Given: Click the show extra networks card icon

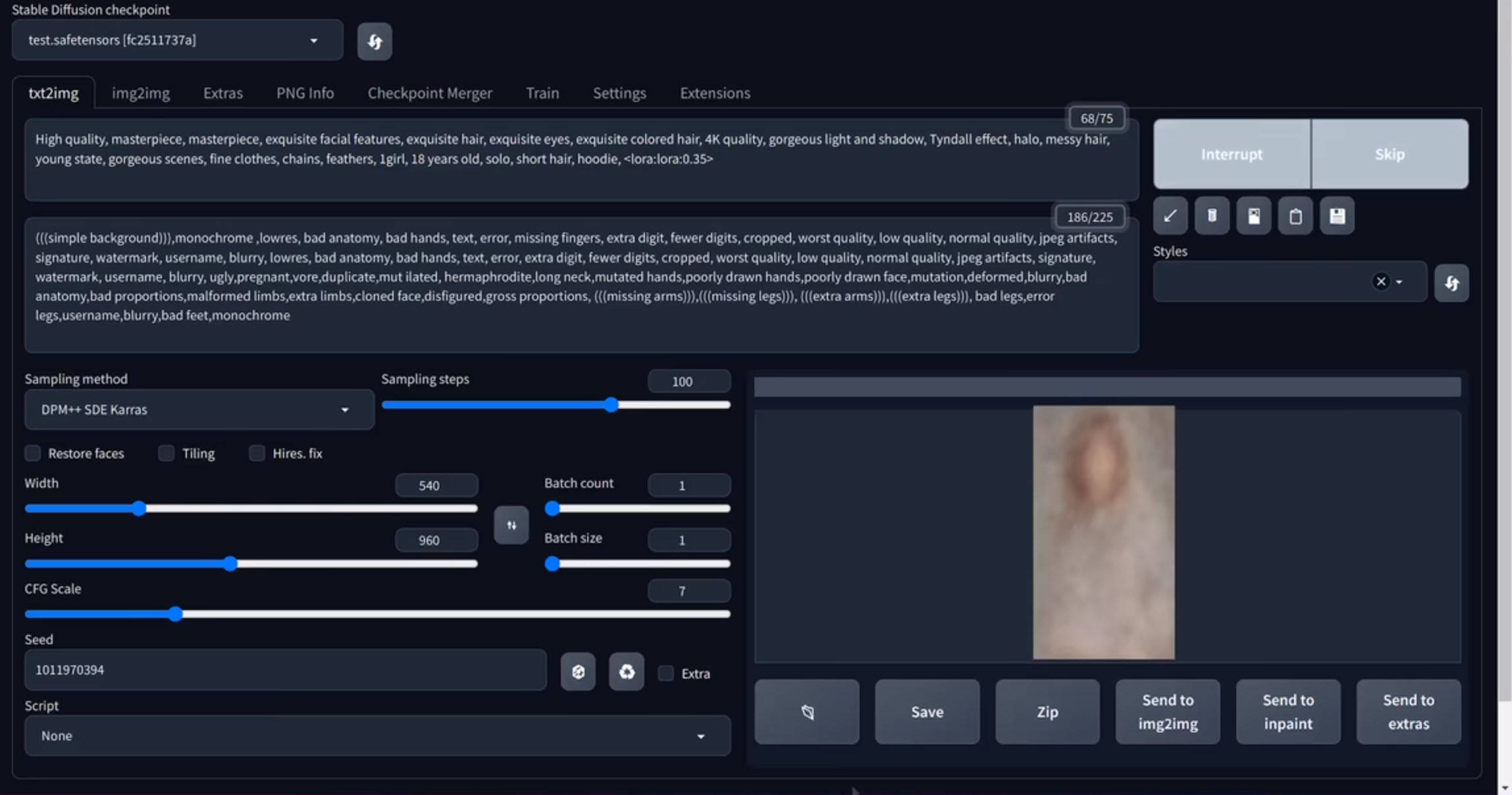Looking at the screenshot, I should point(1253,216).
